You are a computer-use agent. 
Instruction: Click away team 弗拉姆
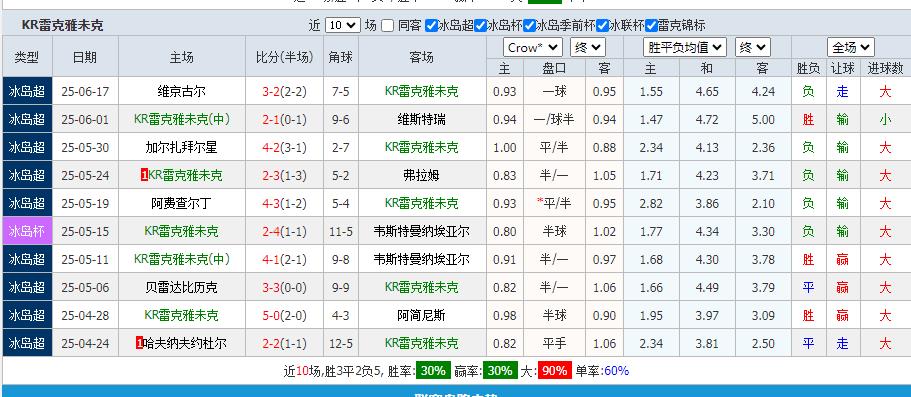(422, 176)
